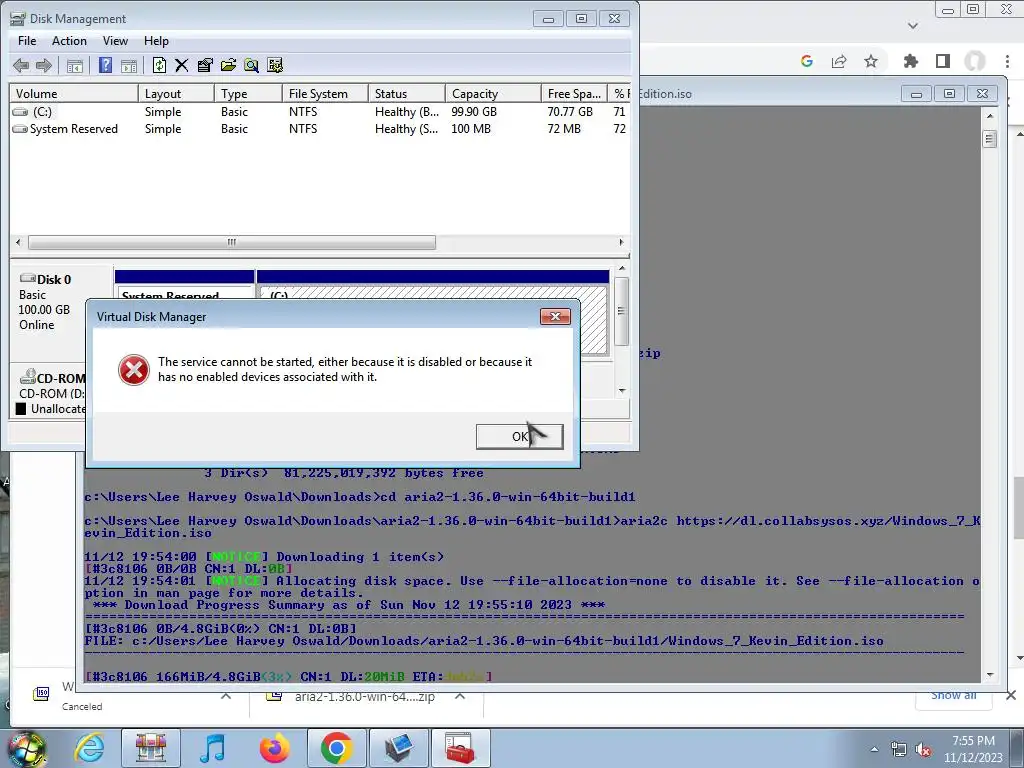Click the command prompt vertical scrollbar thumb

coord(989,139)
